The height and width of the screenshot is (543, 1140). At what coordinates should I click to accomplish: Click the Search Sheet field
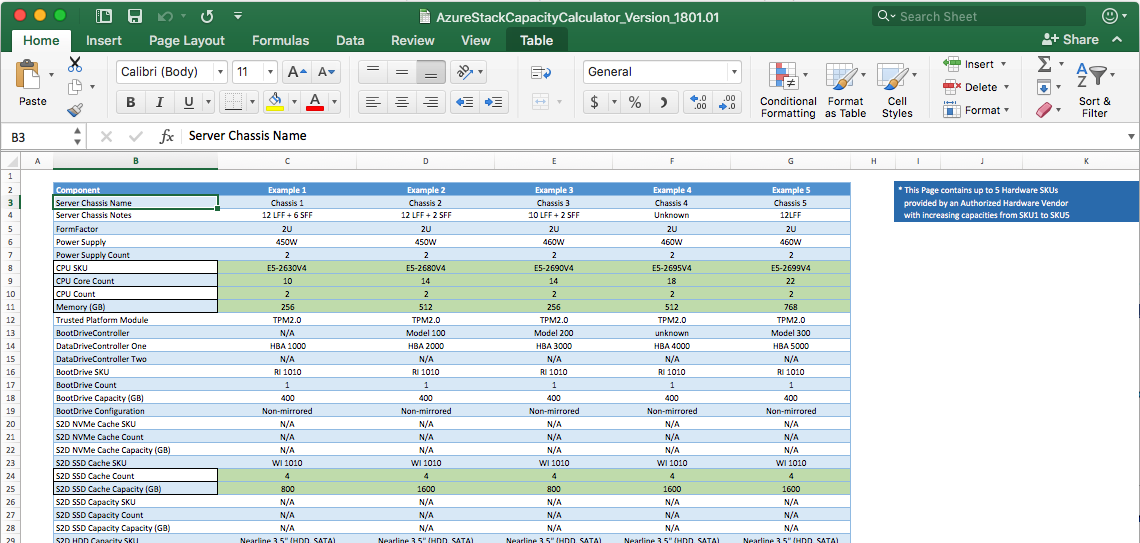(x=980, y=16)
